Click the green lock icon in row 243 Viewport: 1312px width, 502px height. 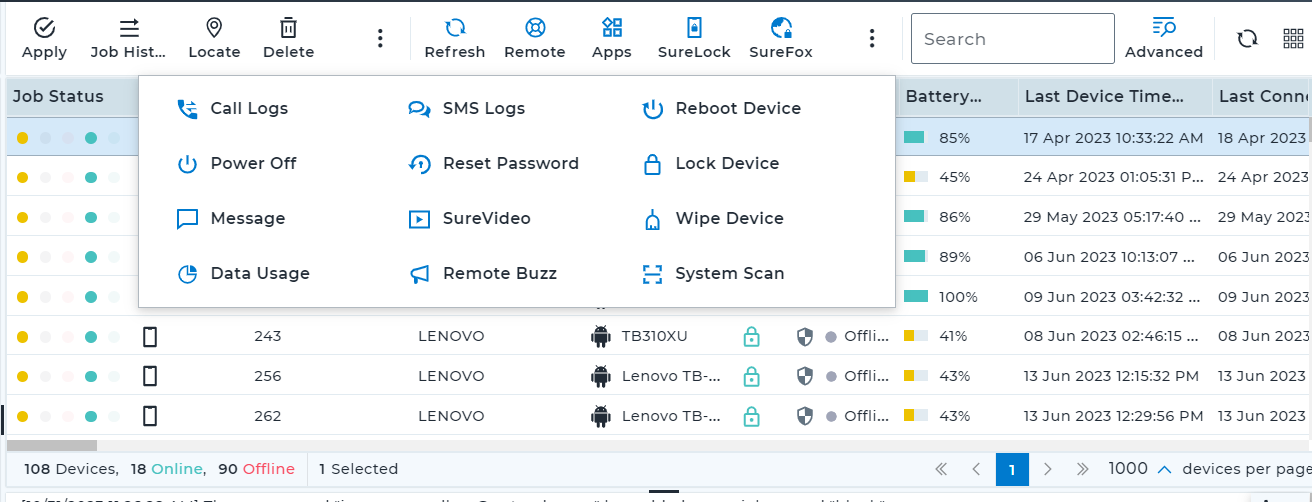pyautogui.click(x=751, y=336)
